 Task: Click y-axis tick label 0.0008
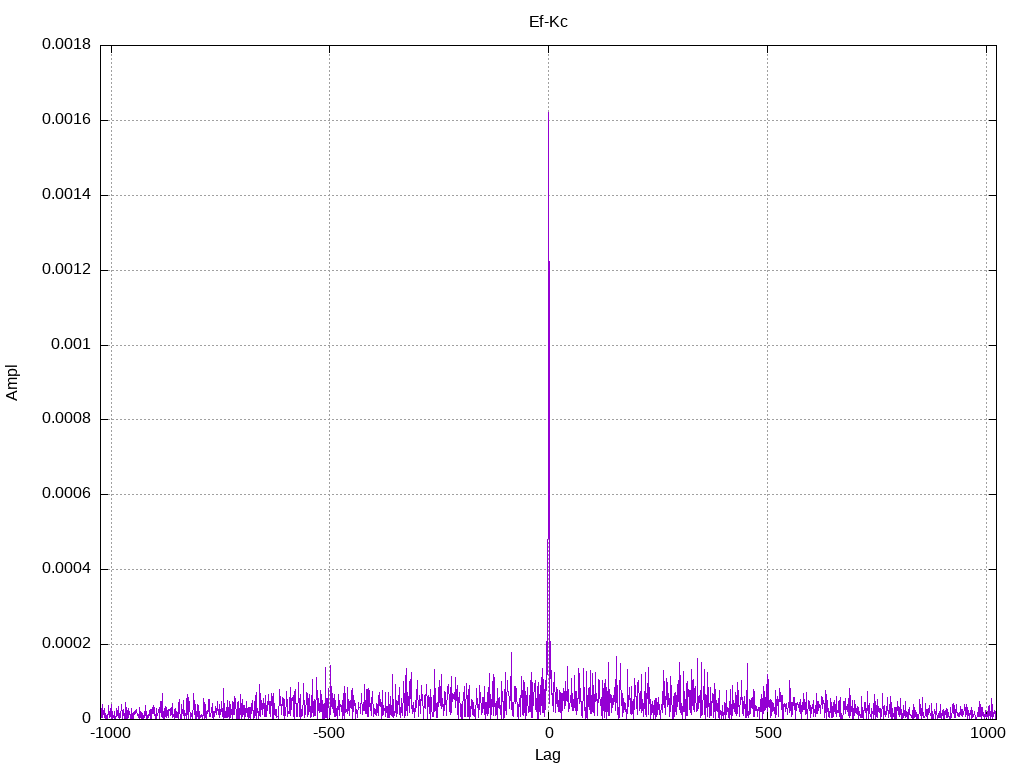pos(67,419)
